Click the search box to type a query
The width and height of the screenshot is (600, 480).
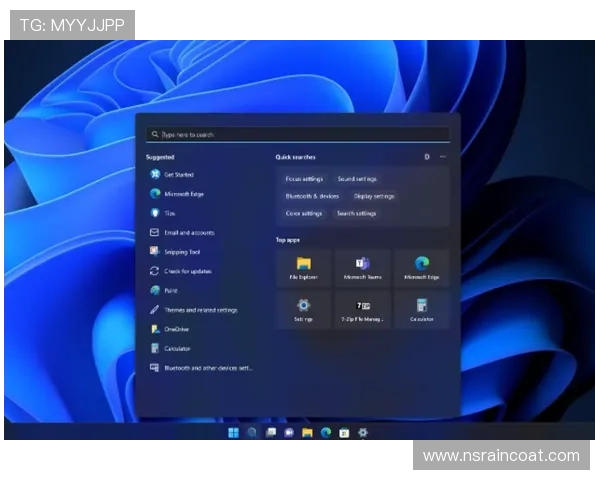coord(297,134)
